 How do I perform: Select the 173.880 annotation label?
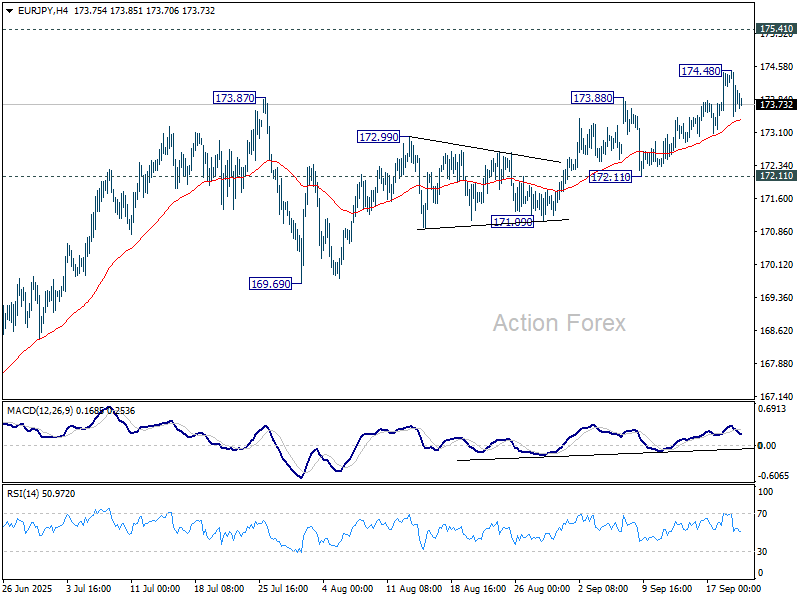[x=592, y=99]
